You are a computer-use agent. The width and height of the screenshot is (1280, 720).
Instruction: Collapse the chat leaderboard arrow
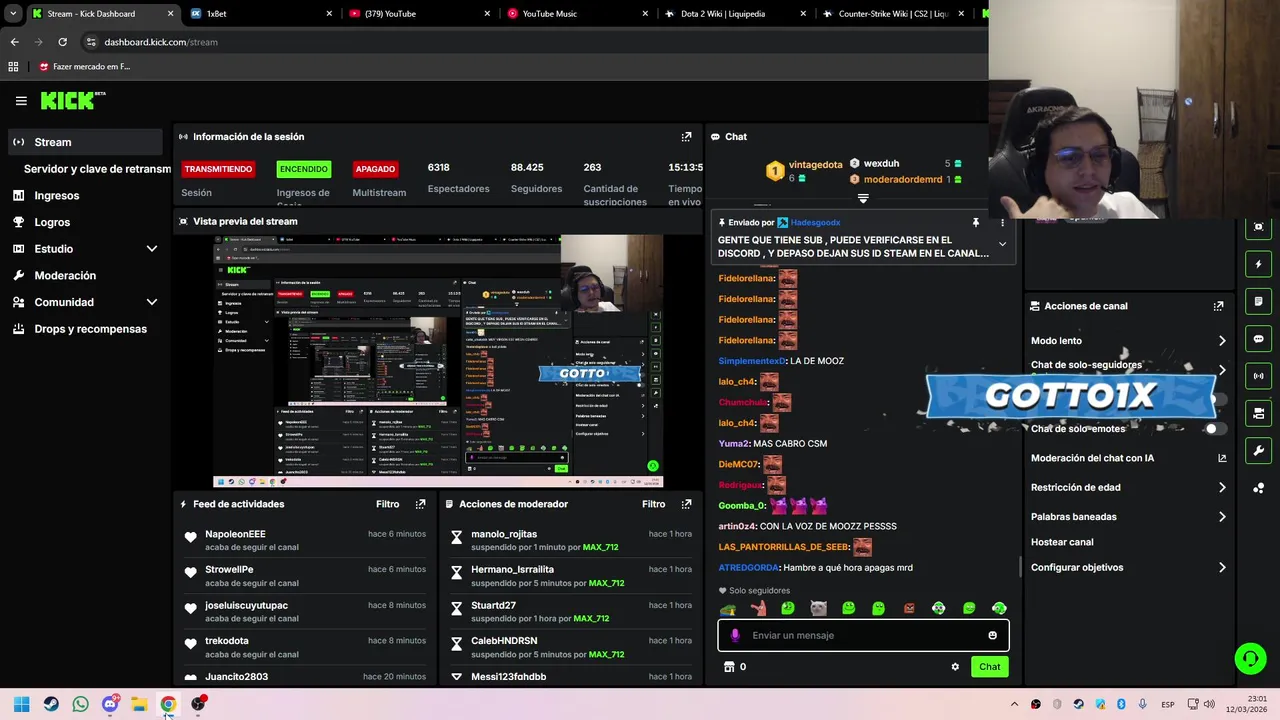863,198
